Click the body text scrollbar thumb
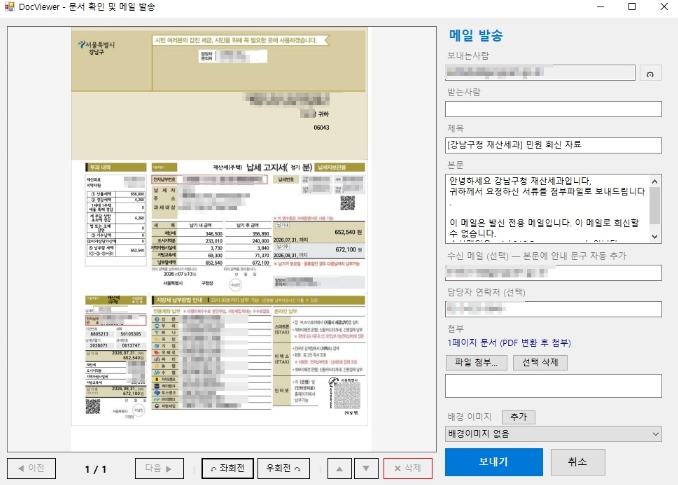The height and width of the screenshot is (485, 678). pyautogui.click(x=655, y=205)
